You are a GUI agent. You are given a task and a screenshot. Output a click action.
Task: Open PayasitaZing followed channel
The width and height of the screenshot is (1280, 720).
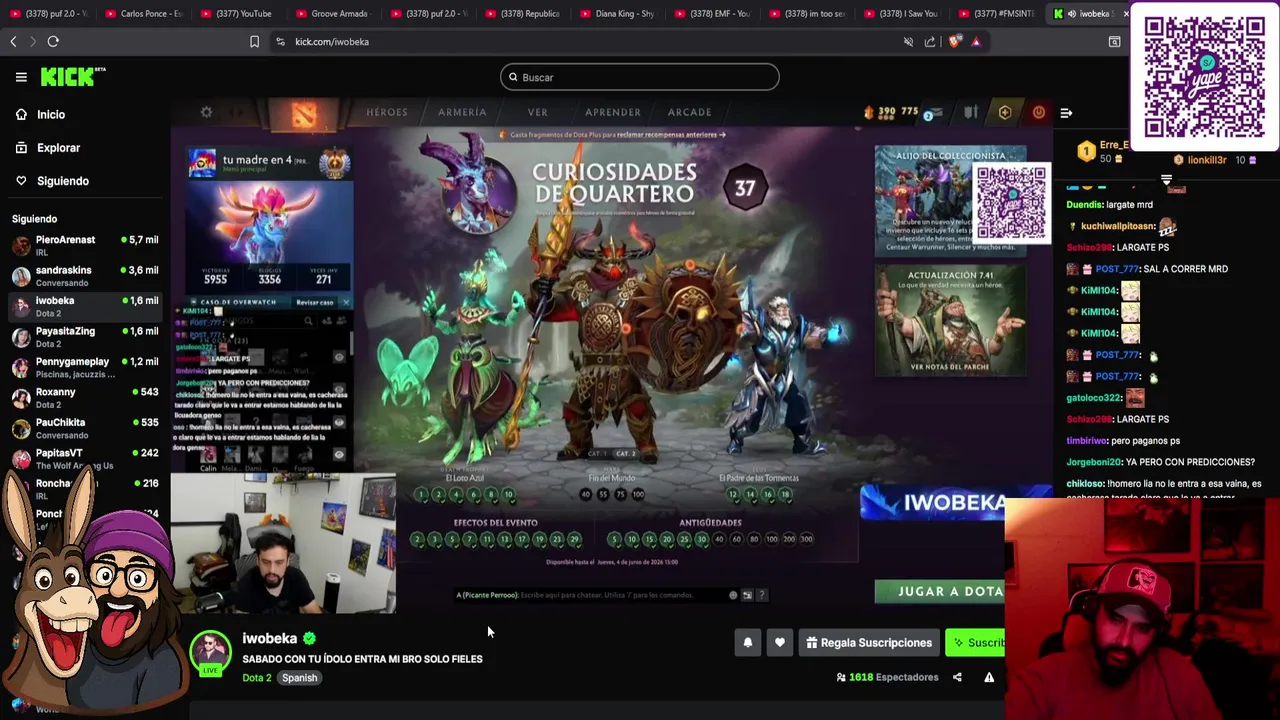pos(85,337)
